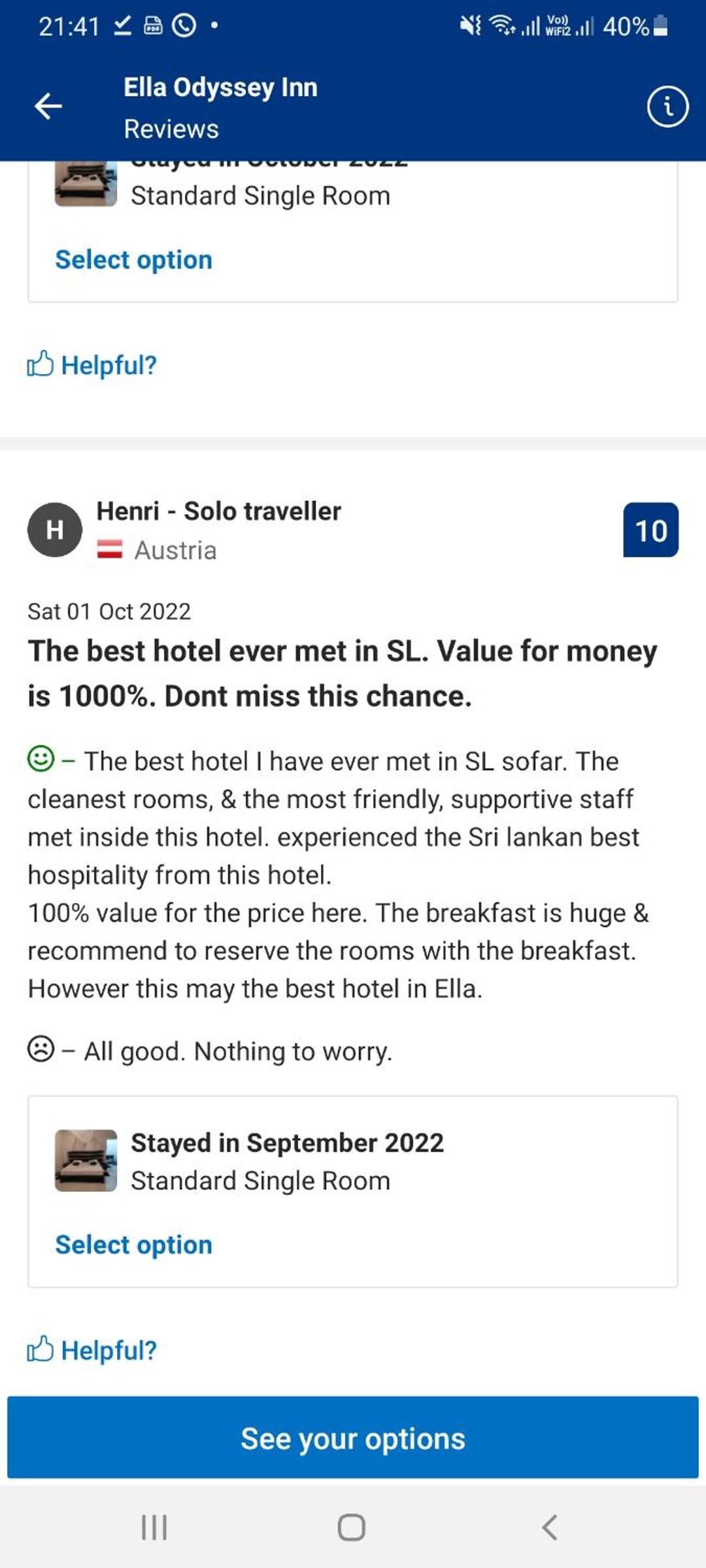Open the info icon in header
Viewport: 706px width, 1568px height.
click(x=667, y=106)
